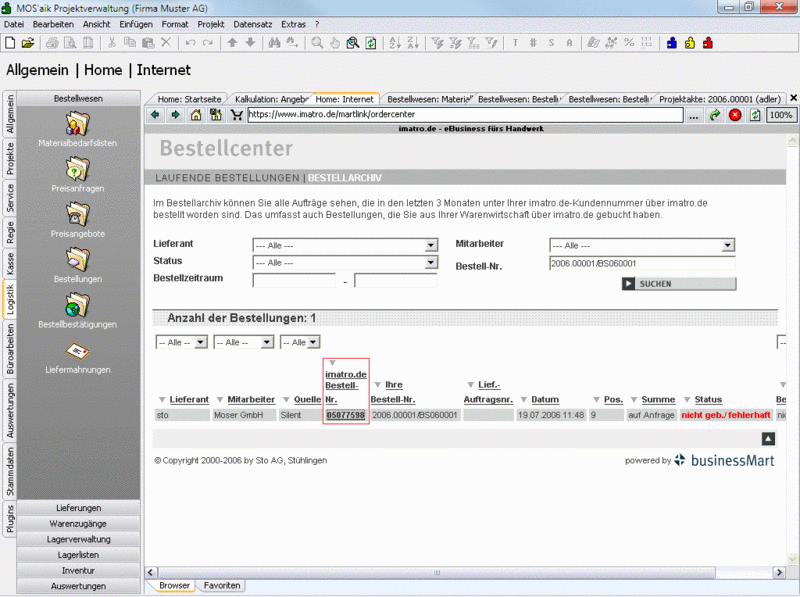The width and height of the screenshot is (800, 597).
Task: Click the Bestell-Nr. input field
Action: click(x=642, y=263)
